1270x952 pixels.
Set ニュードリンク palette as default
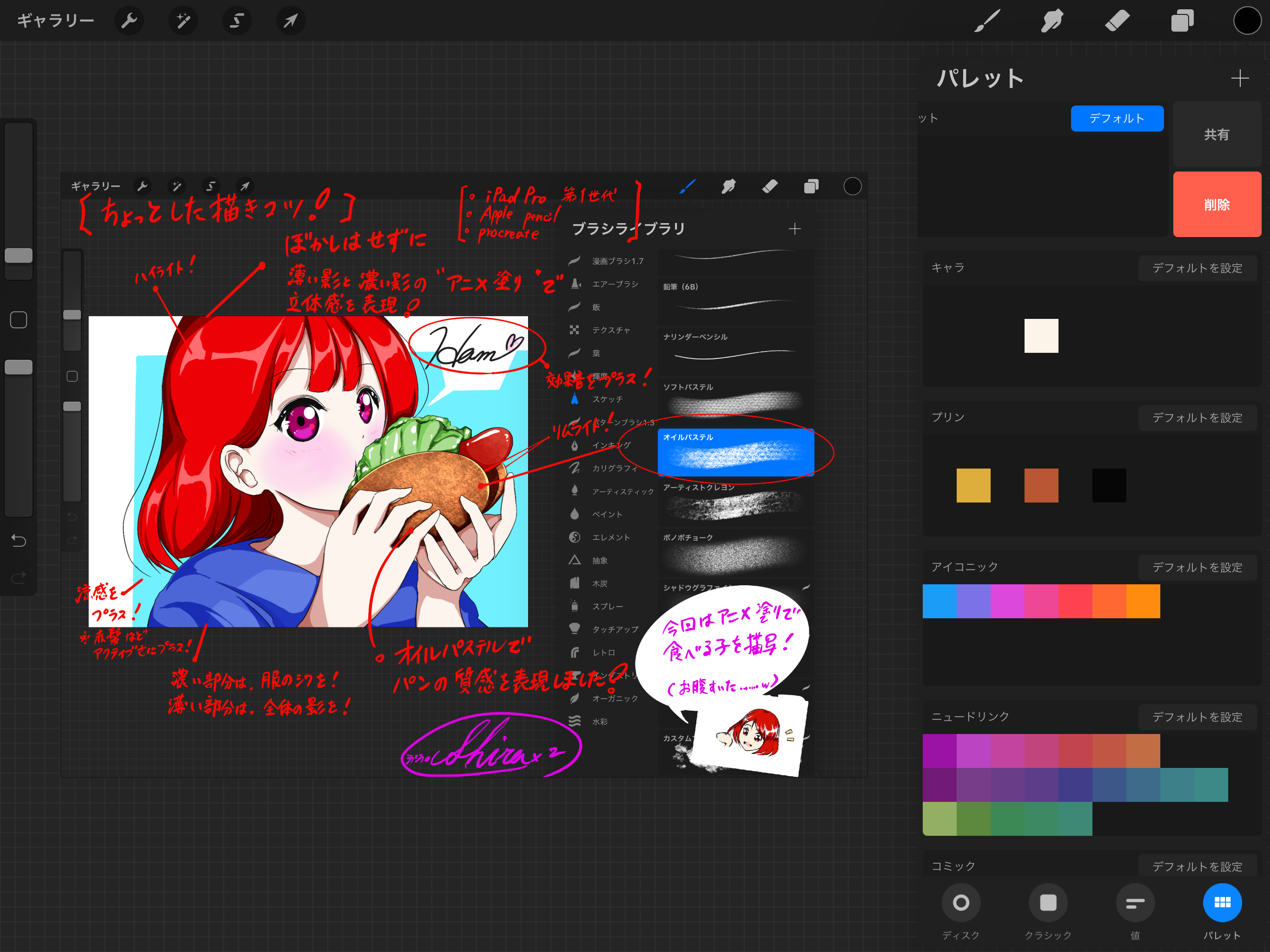tap(1197, 717)
